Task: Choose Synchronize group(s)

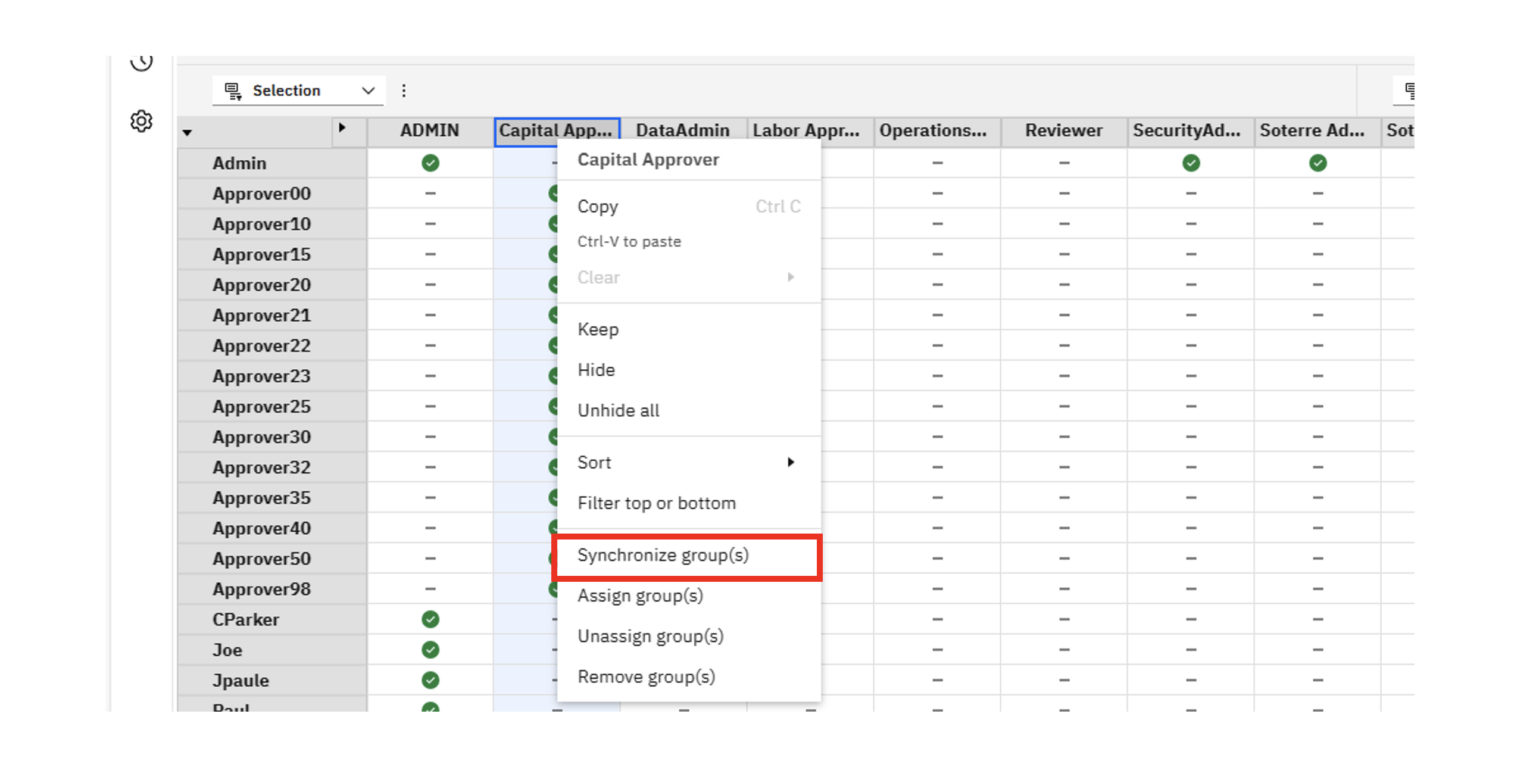Action: [689, 555]
